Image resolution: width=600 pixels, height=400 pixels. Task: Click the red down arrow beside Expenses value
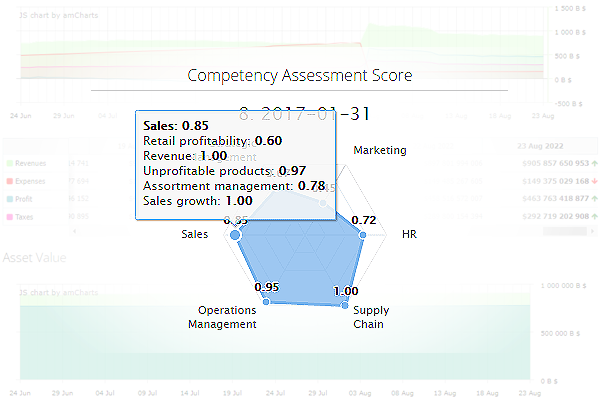click(x=594, y=181)
